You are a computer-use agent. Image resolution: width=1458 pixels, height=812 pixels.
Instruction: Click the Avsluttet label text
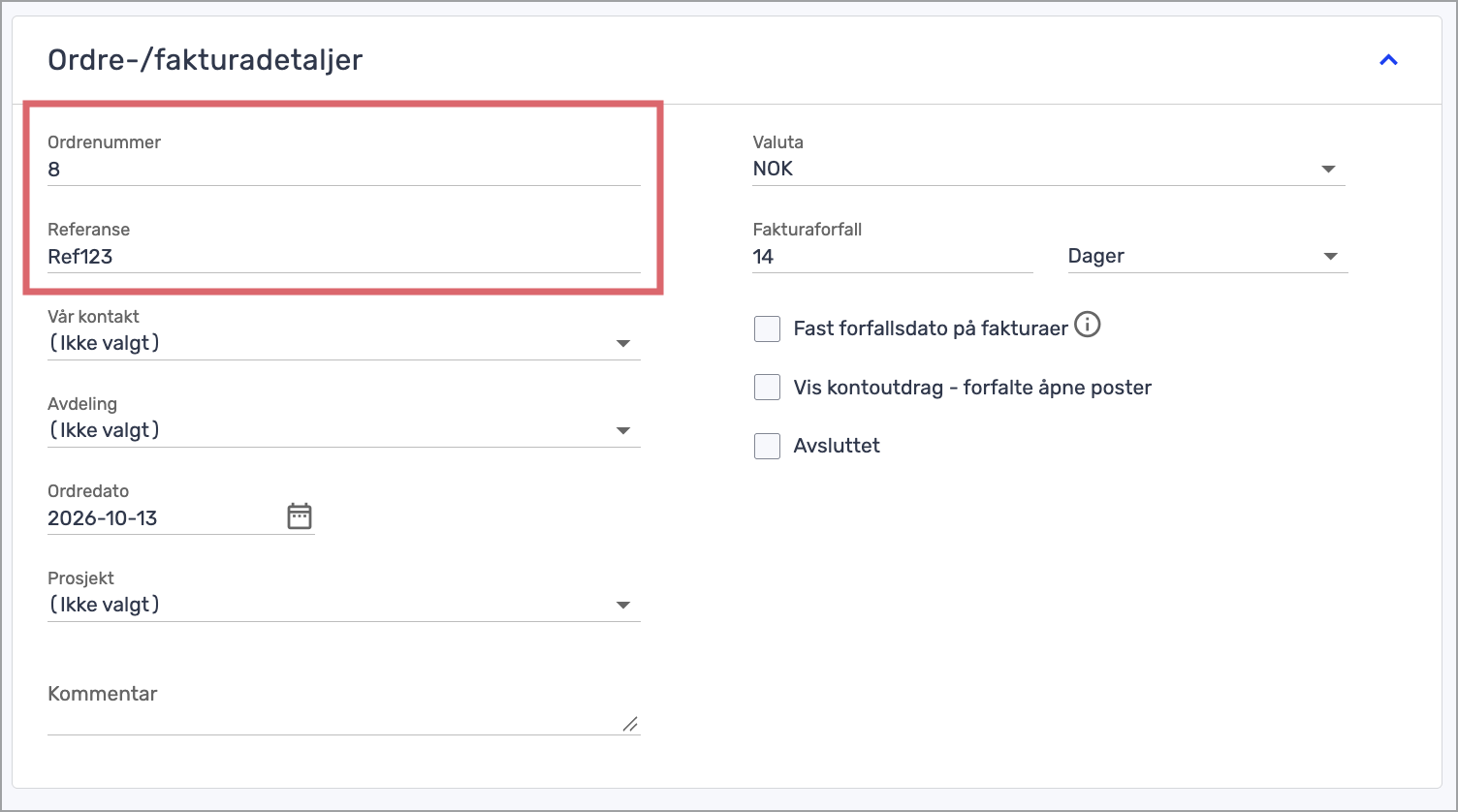click(837, 446)
